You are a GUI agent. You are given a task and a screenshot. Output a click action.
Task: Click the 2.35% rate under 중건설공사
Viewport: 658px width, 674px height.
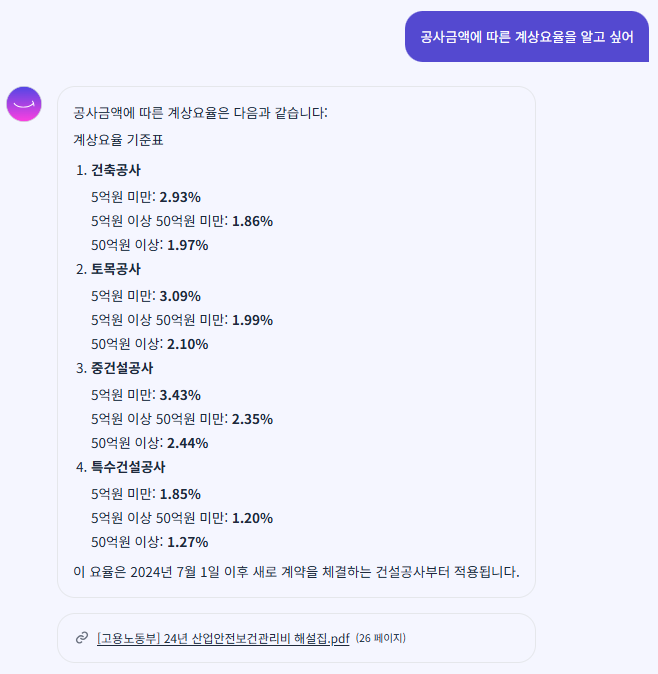click(x=252, y=418)
